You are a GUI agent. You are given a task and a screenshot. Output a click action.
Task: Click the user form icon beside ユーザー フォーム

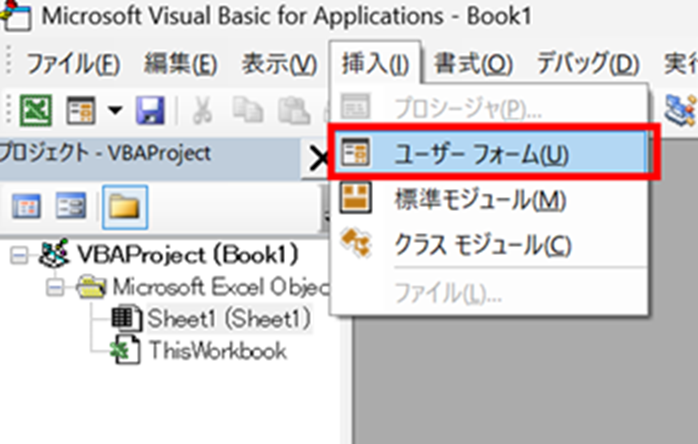pyautogui.click(x=355, y=152)
